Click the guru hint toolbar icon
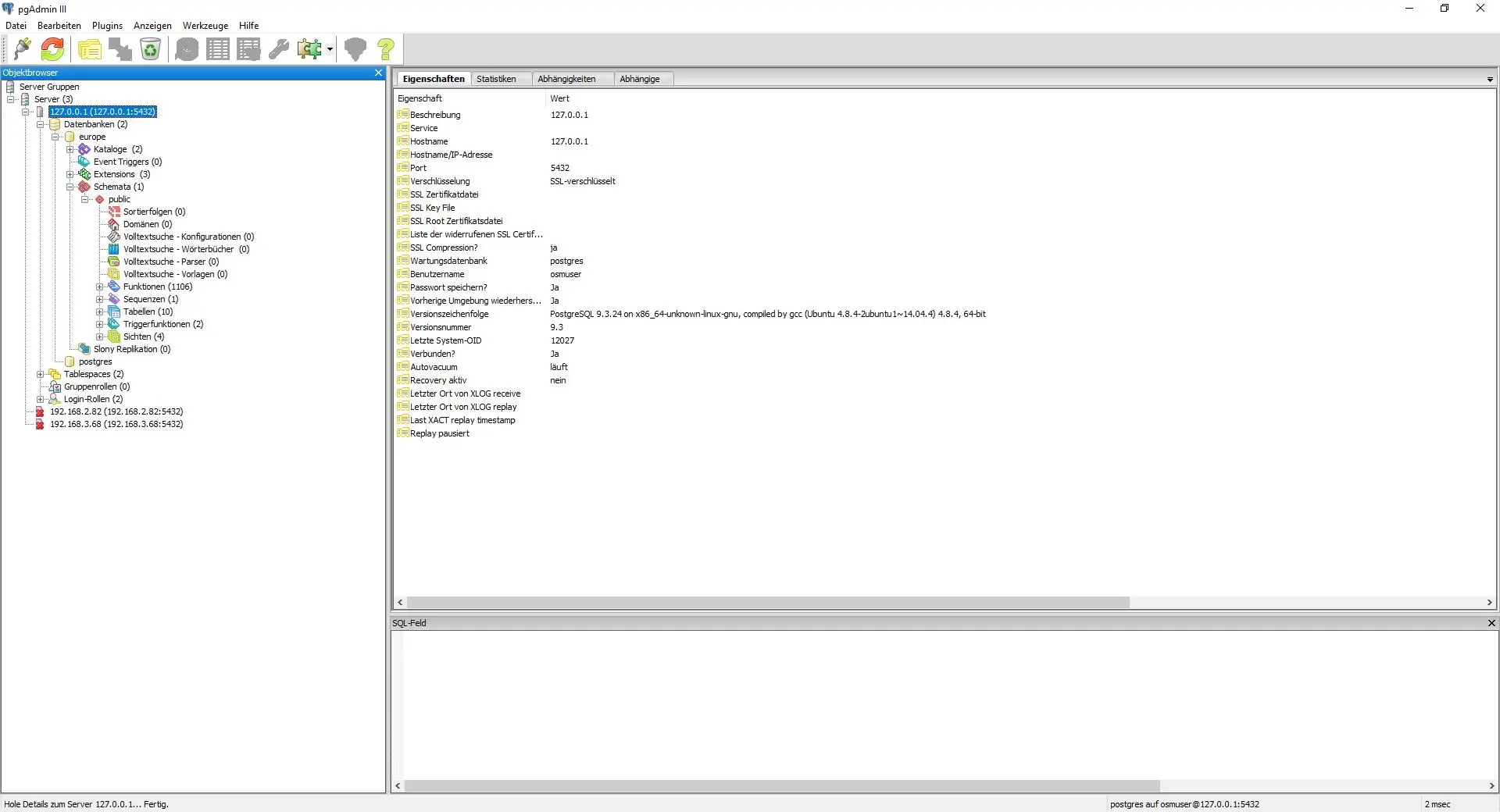Screen dimensions: 1500x812 pos(355,49)
